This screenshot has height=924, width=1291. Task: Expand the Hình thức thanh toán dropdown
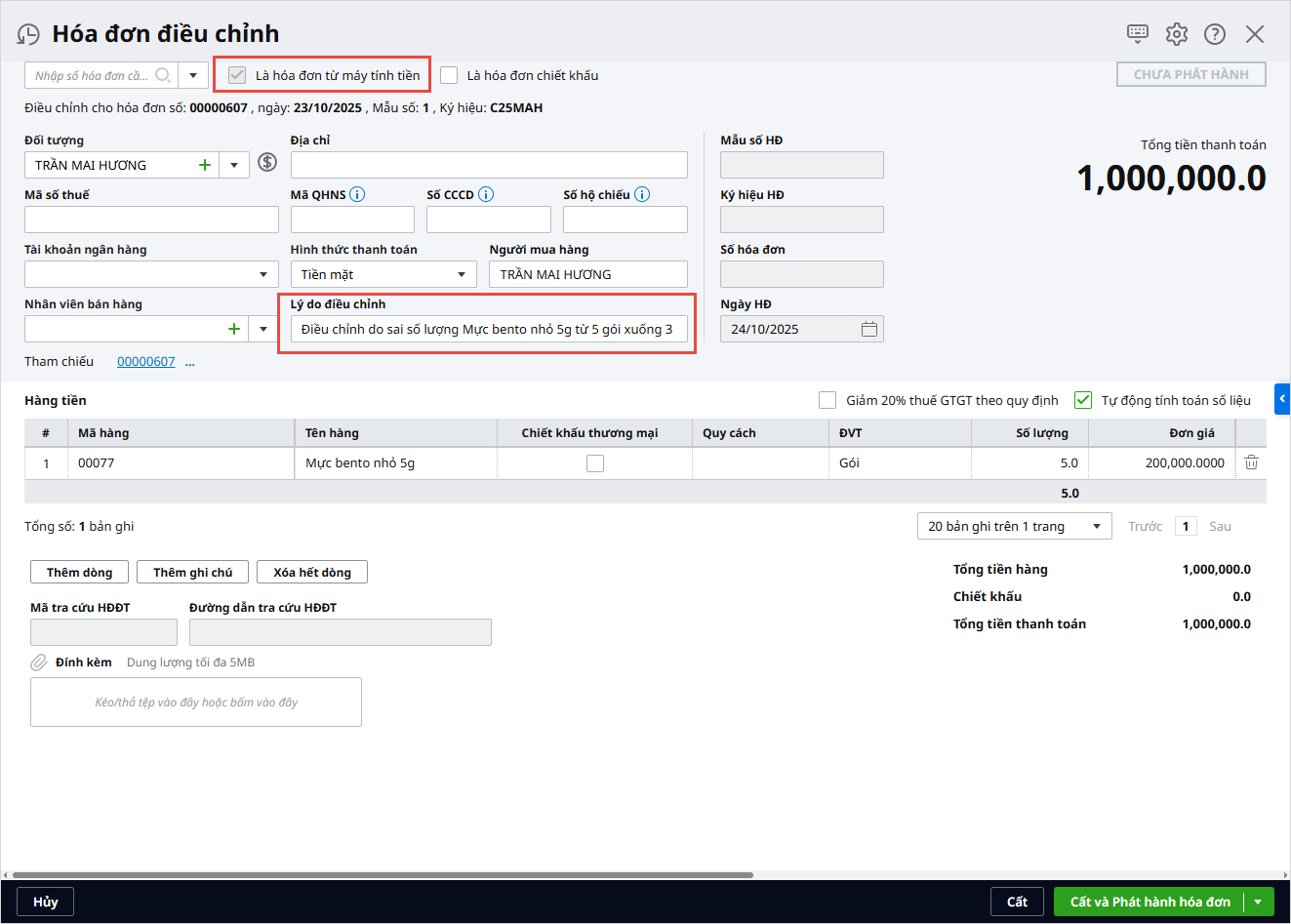pyautogui.click(x=461, y=274)
